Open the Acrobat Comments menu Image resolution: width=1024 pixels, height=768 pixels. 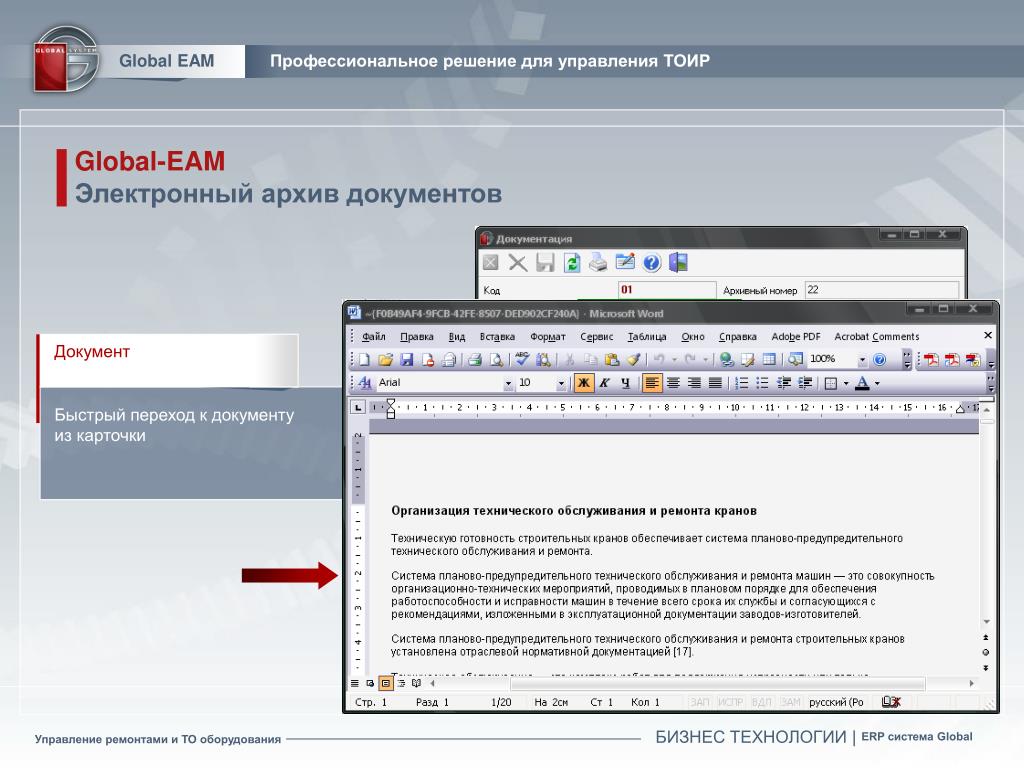pos(876,336)
